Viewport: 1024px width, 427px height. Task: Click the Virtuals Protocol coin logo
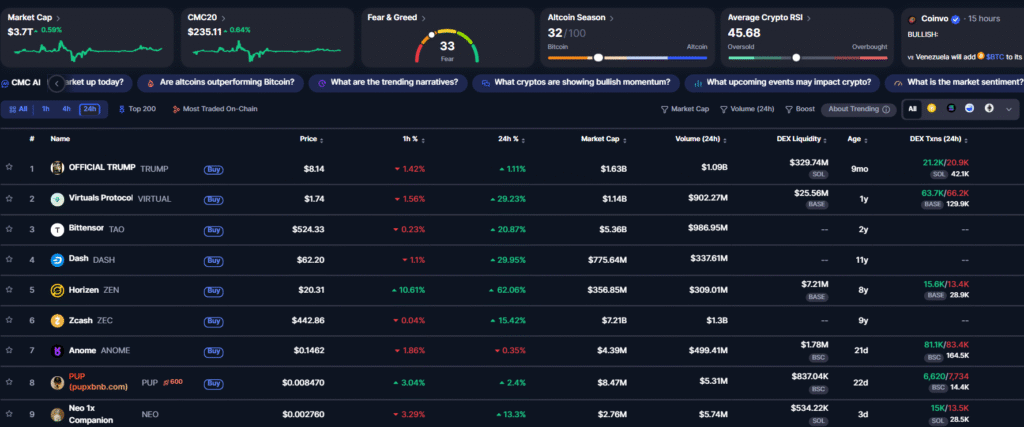57,199
